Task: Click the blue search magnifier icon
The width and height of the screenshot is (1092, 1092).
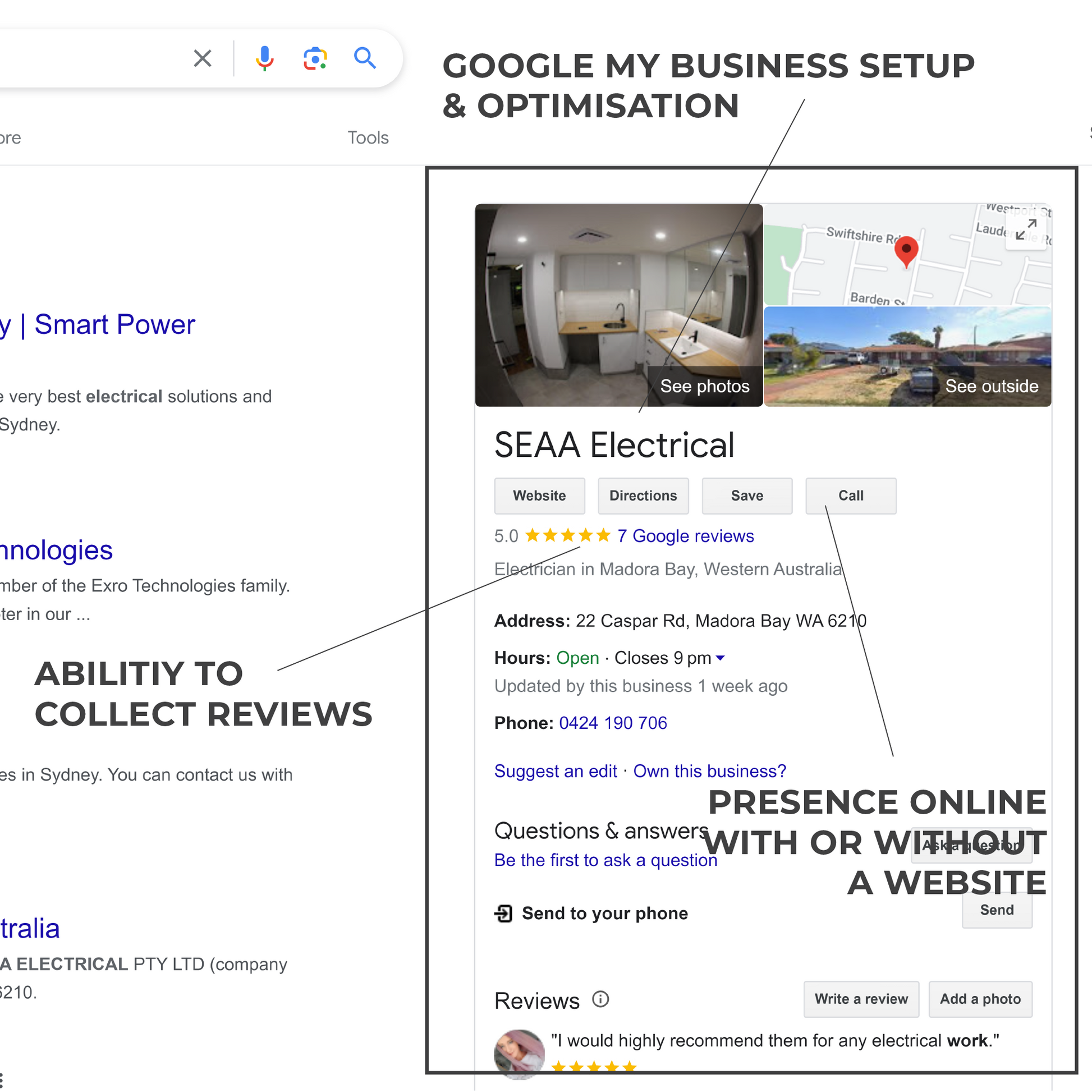Action: (365, 58)
